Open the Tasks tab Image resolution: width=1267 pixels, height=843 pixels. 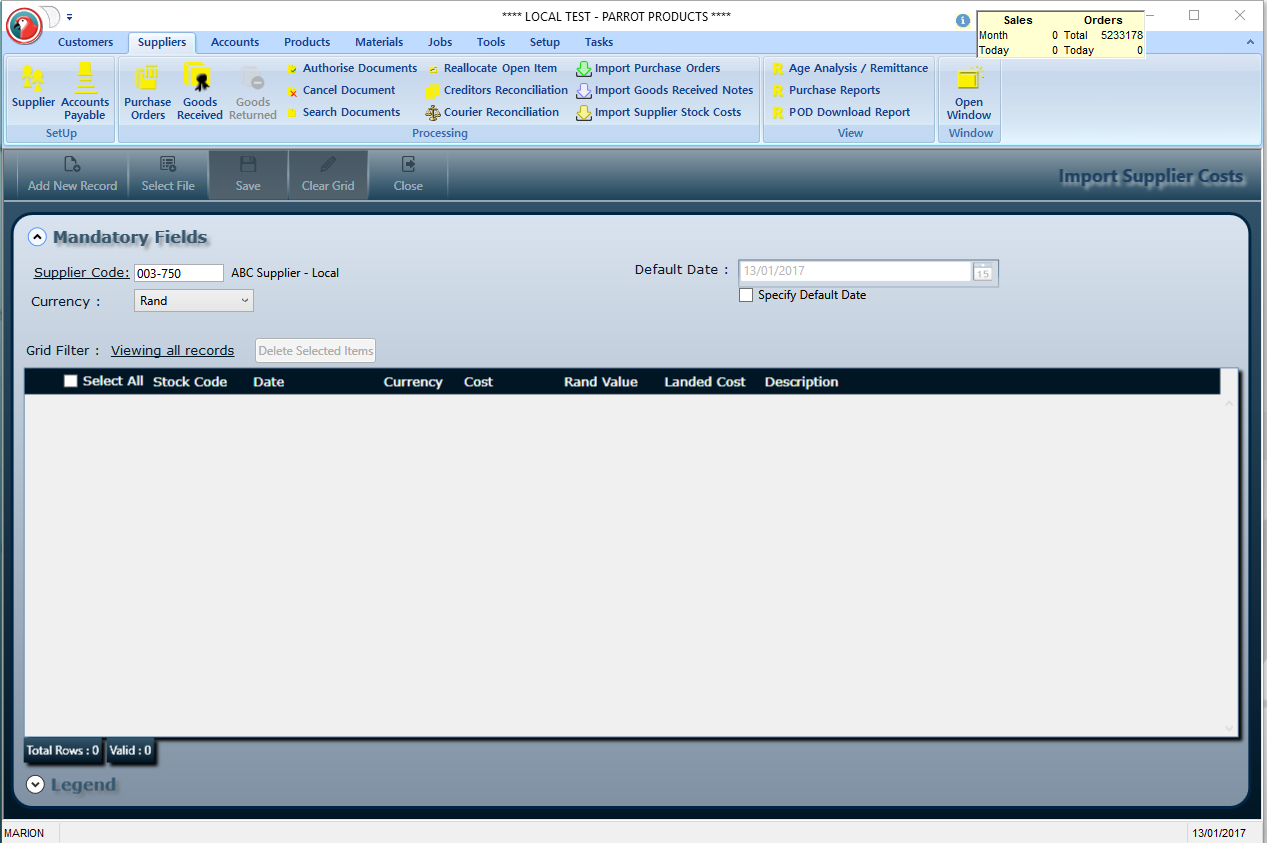(599, 42)
